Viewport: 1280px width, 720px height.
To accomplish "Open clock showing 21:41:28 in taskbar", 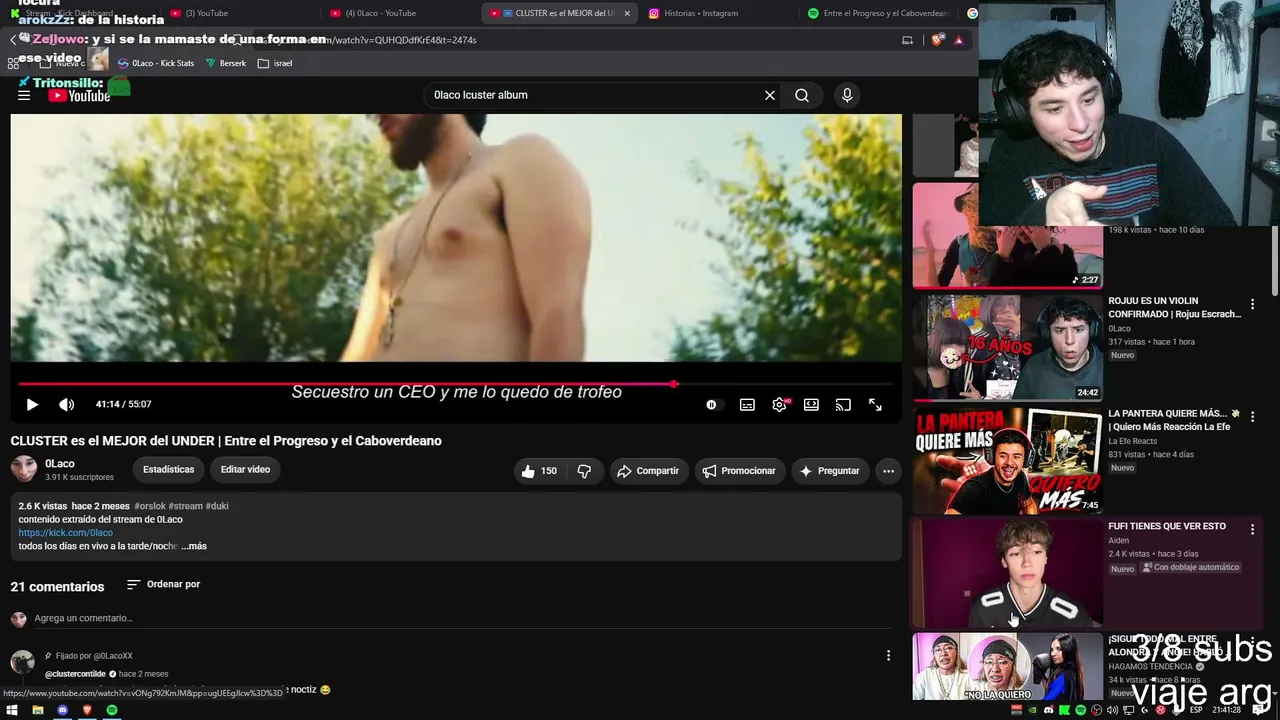I will pyautogui.click(x=1226, y=710).
